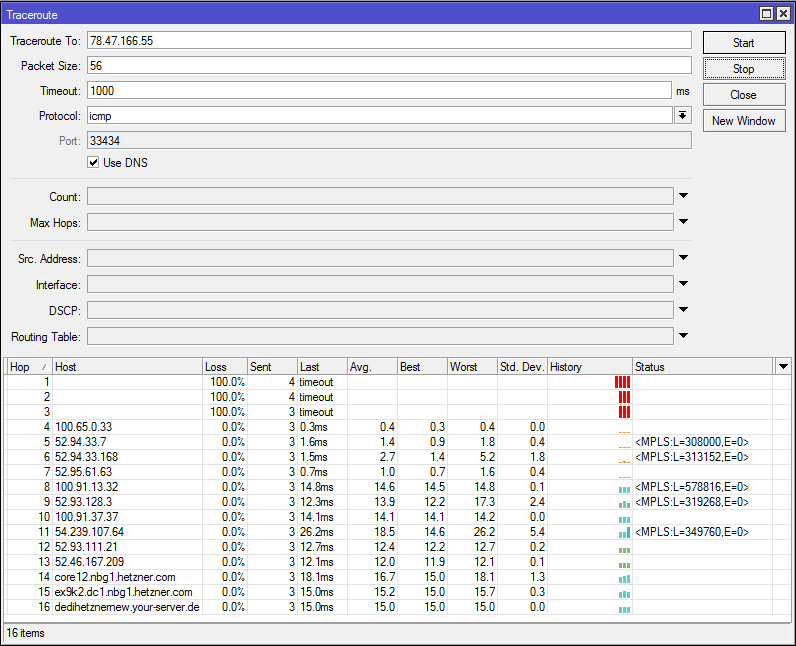This screenshot has width=796, height=646.
Task: Sort by the Host column header
Action: click(127, 366)
